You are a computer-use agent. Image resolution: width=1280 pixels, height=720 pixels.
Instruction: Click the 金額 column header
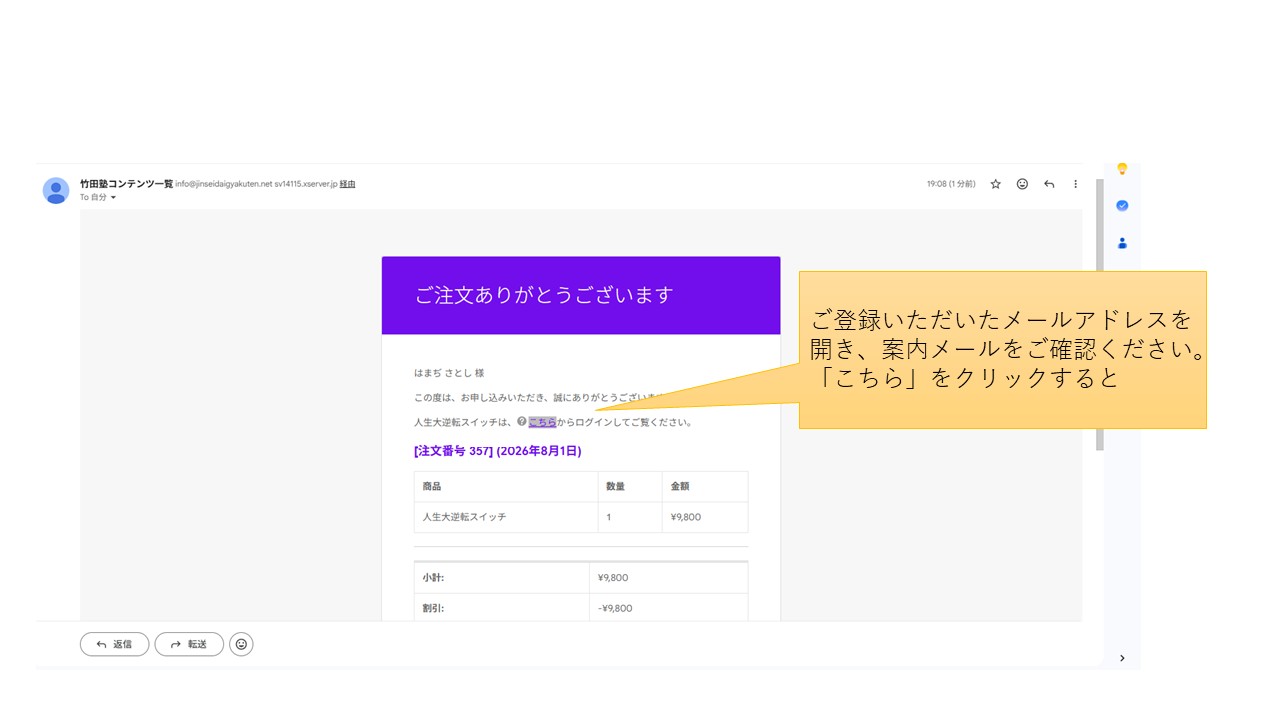pos(680,487)
